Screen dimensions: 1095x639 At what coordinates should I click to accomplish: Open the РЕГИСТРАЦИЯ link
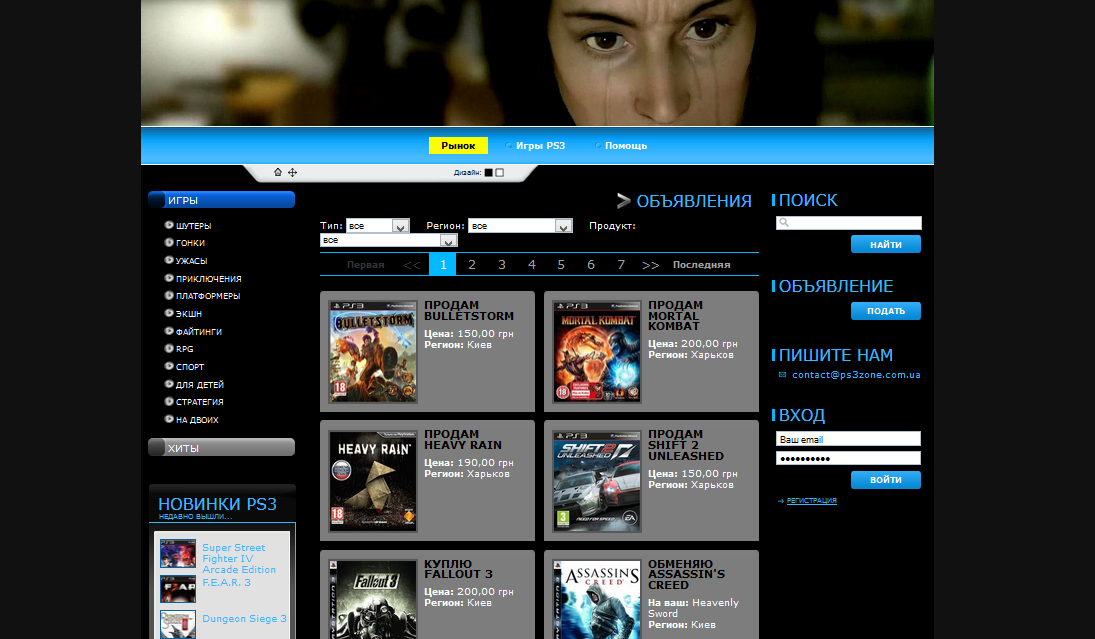(x=811, y=501)
